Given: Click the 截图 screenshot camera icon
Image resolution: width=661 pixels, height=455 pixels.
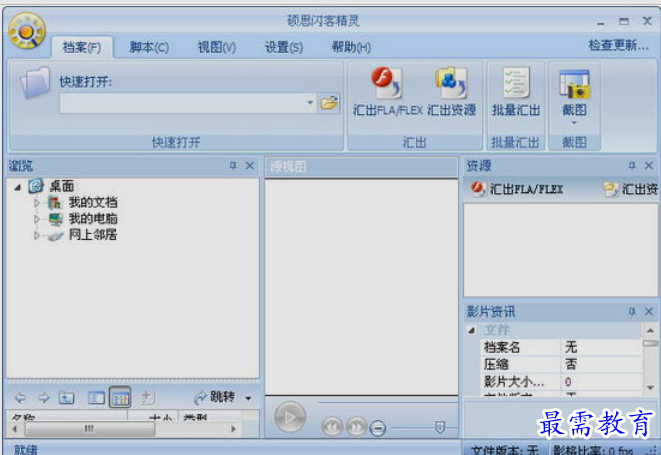Looking at the screenshot, I should pyautogui.click(x=574, y=84).
